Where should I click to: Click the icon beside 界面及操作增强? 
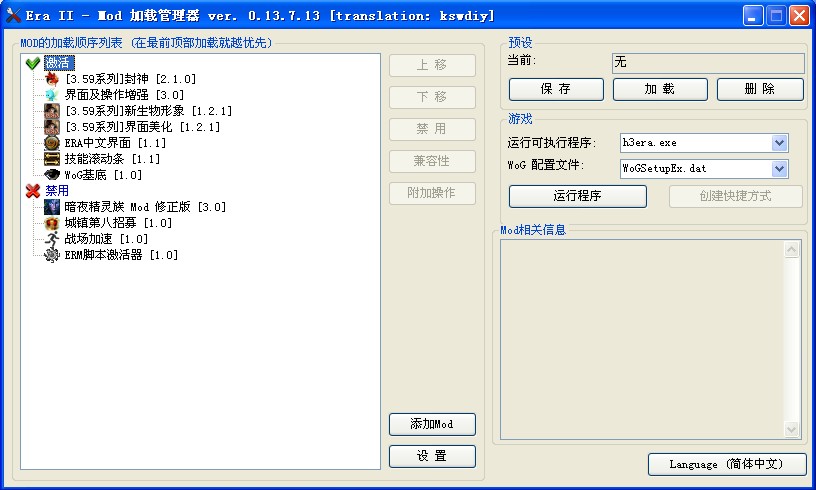click(x=52, y=95)
